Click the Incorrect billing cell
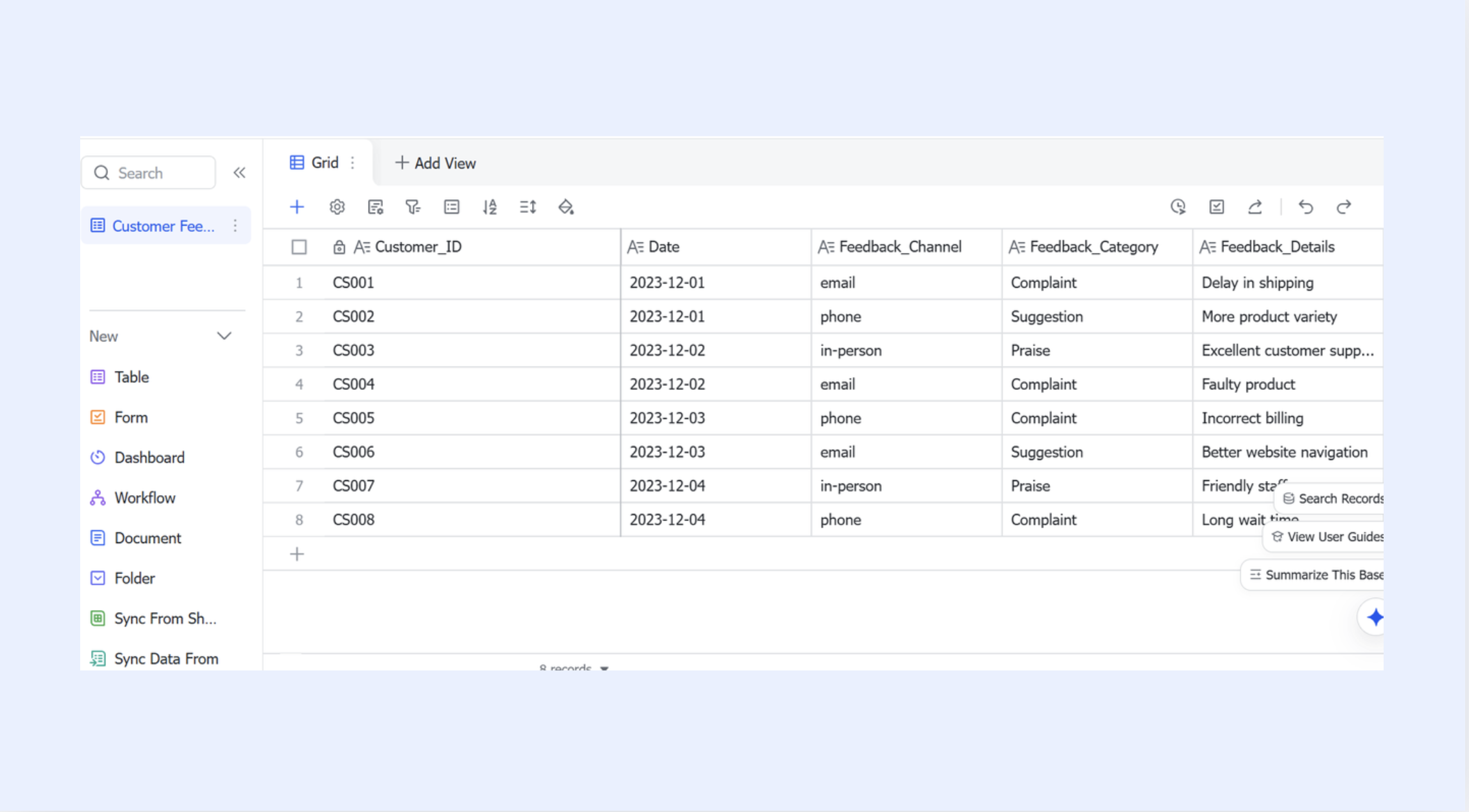Image resolution: width=1469 pixels, height=812 pixels. (1288, 418)
